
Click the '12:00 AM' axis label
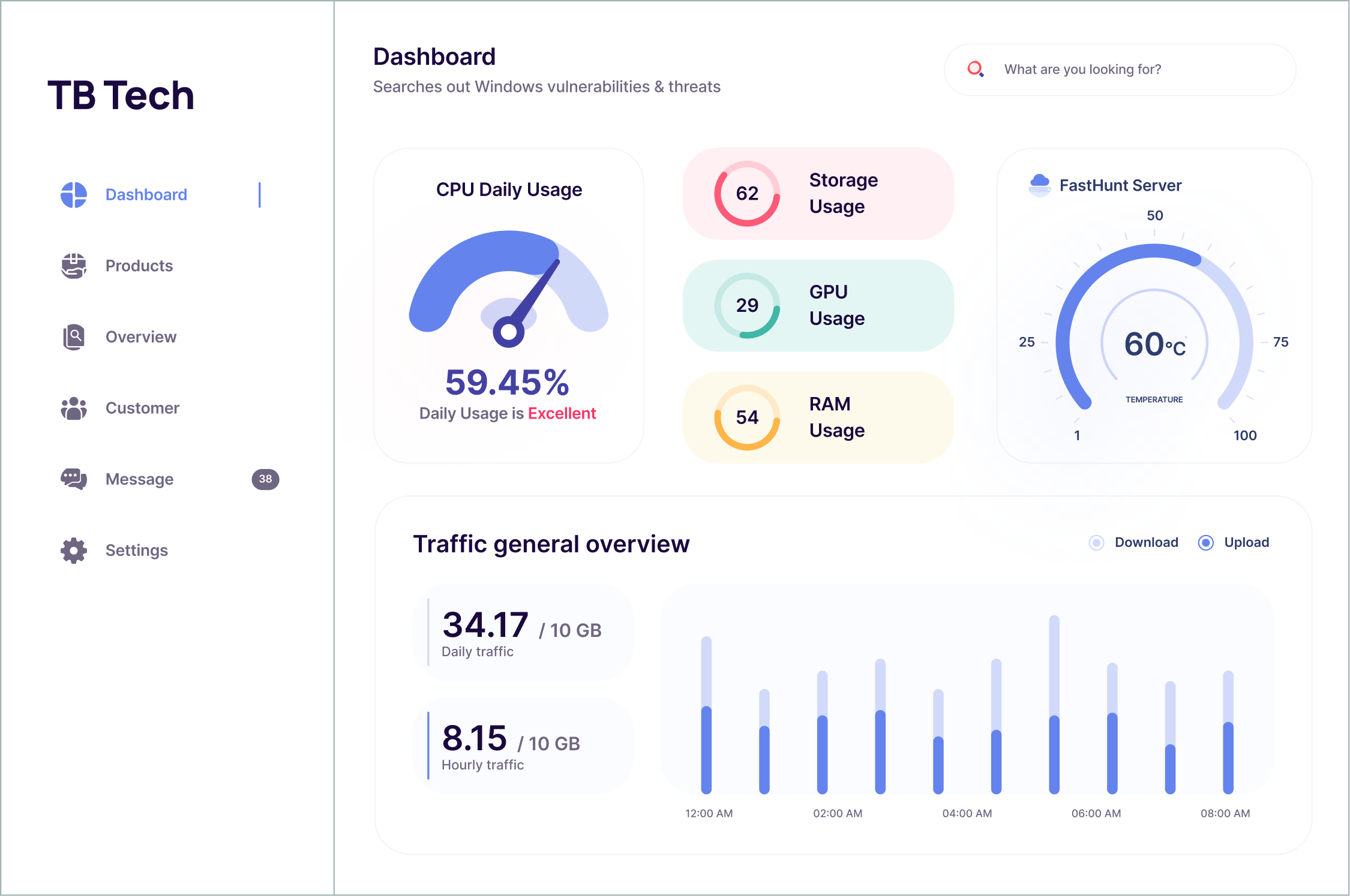point(709,813)
